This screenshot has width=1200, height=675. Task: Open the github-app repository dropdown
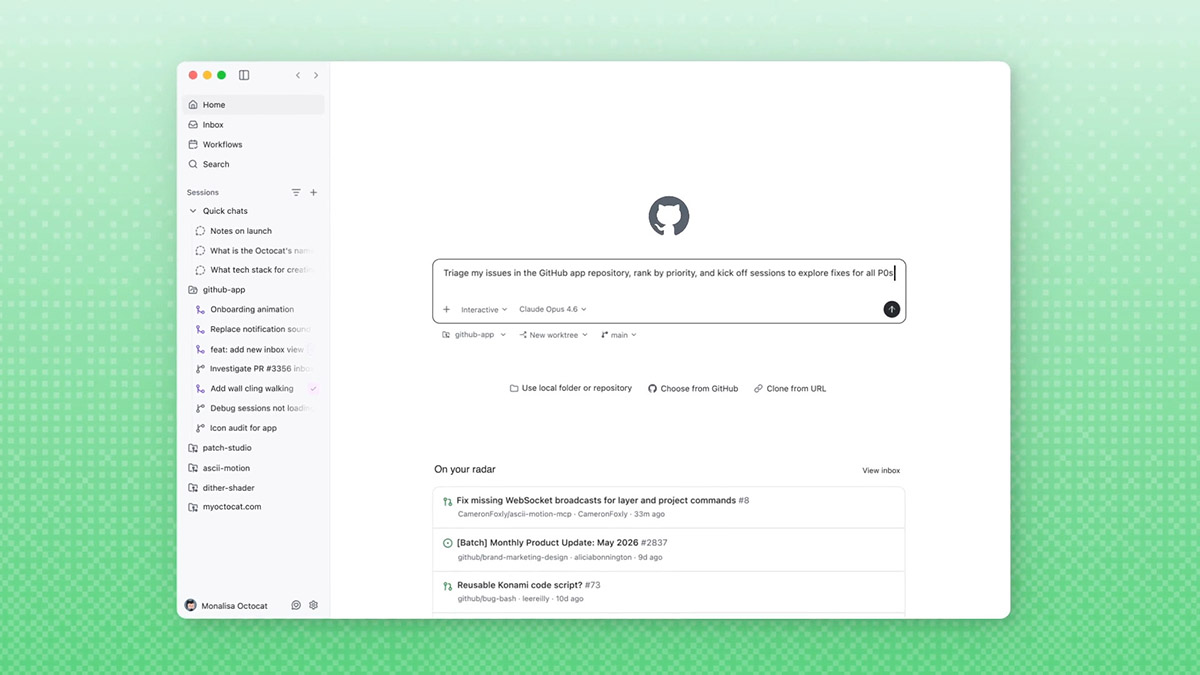474,335
